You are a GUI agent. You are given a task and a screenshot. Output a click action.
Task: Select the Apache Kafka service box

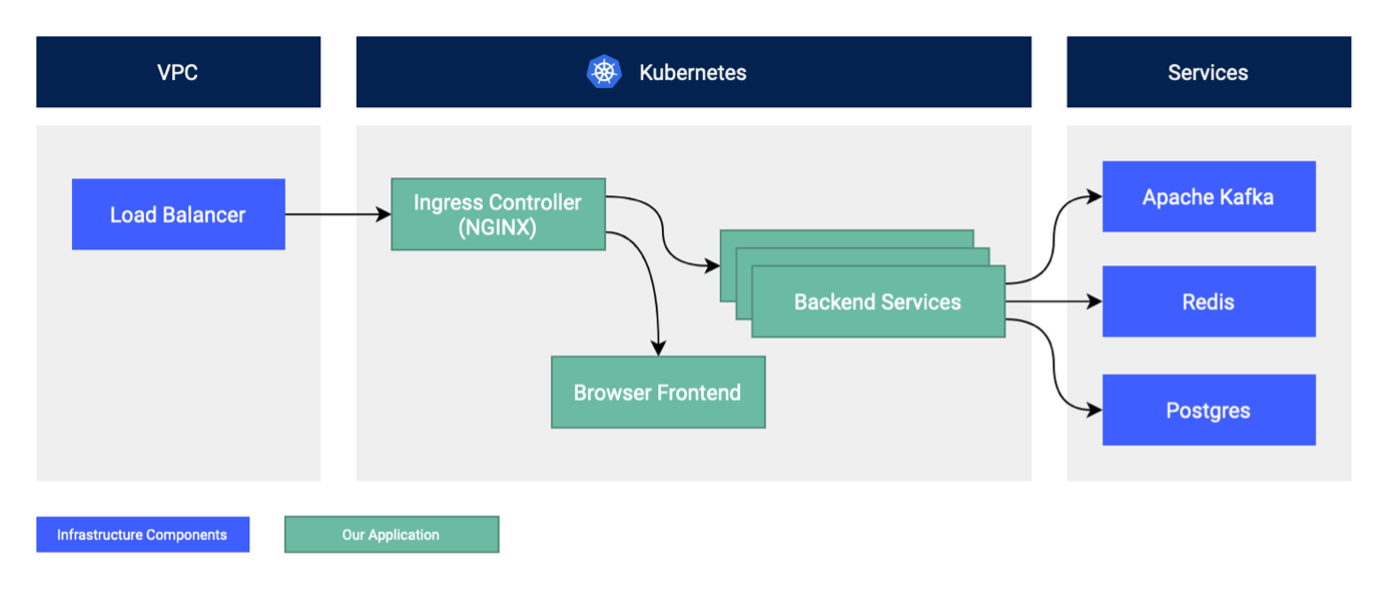pos(1209,197)
